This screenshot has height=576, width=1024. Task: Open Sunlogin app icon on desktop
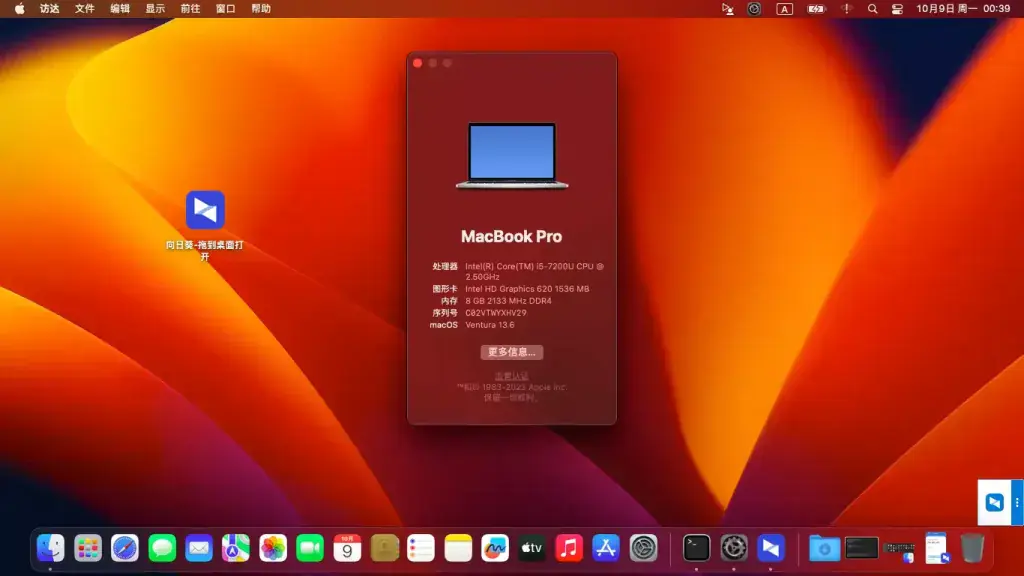205,210
